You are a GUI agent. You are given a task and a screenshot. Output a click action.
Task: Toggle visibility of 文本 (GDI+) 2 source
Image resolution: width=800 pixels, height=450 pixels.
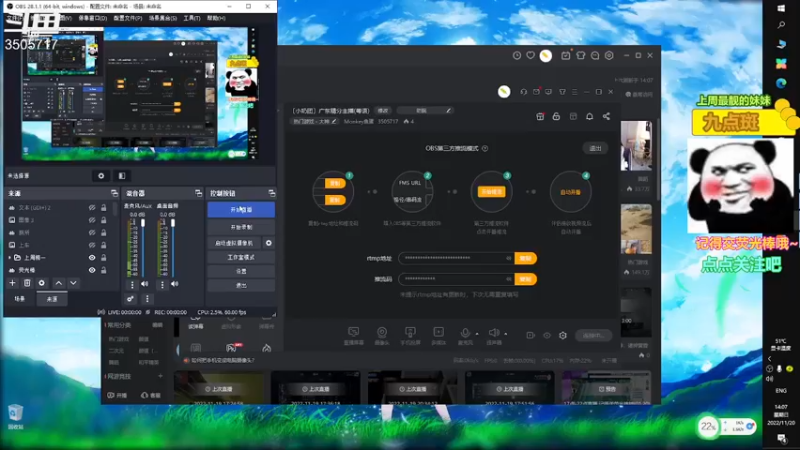(x=92, y=208)
